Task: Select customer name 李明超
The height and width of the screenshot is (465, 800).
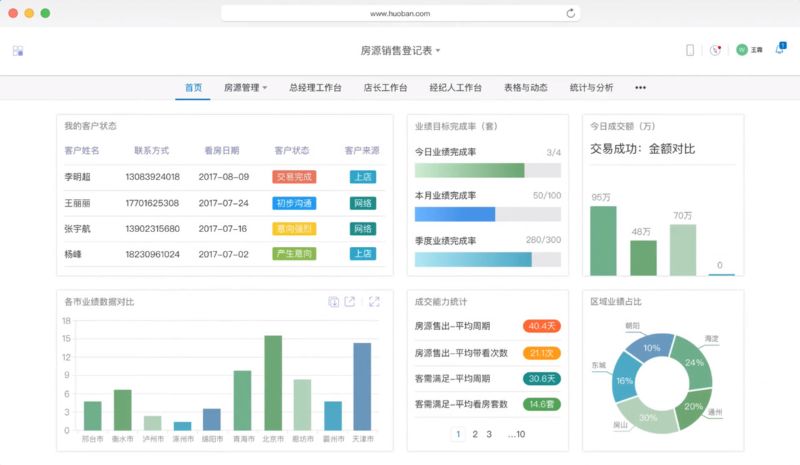Action: 77,177
